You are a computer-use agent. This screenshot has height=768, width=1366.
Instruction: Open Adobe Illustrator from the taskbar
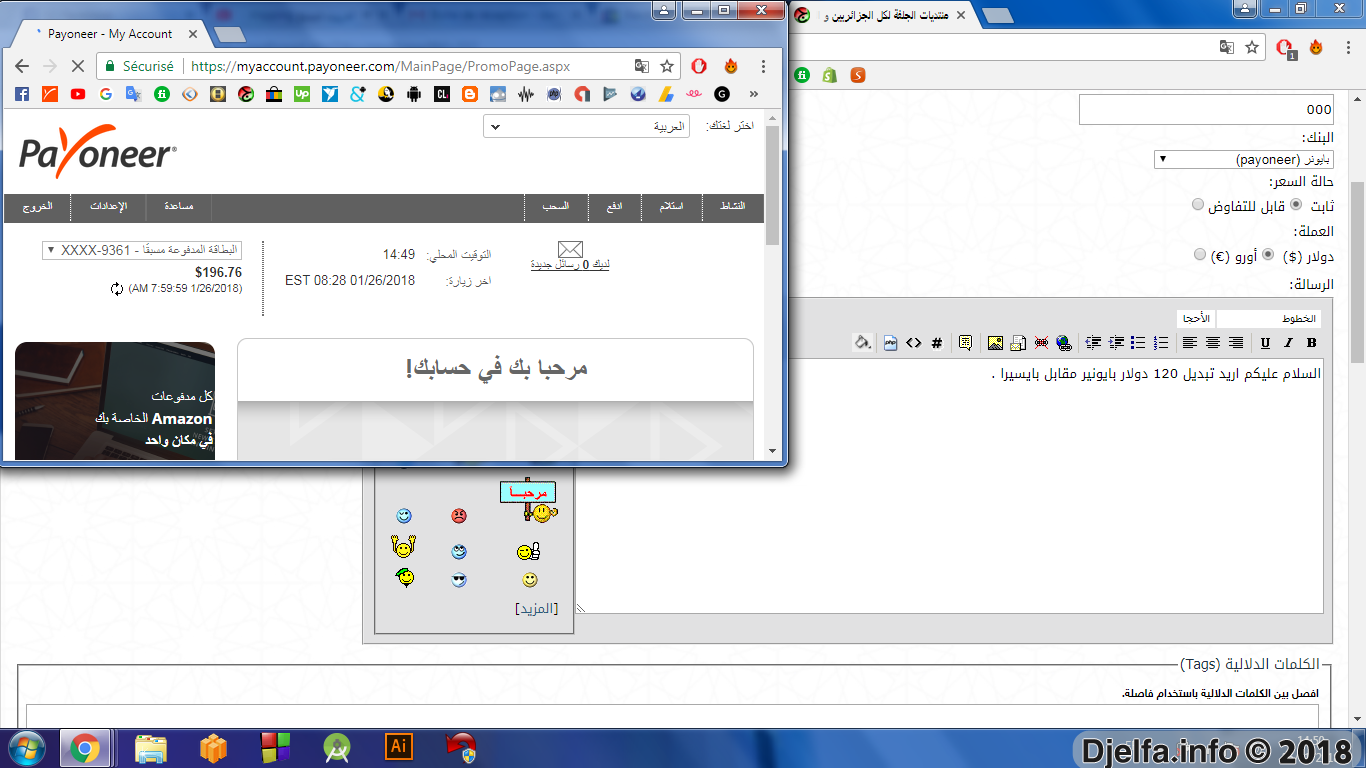[399, 748]
